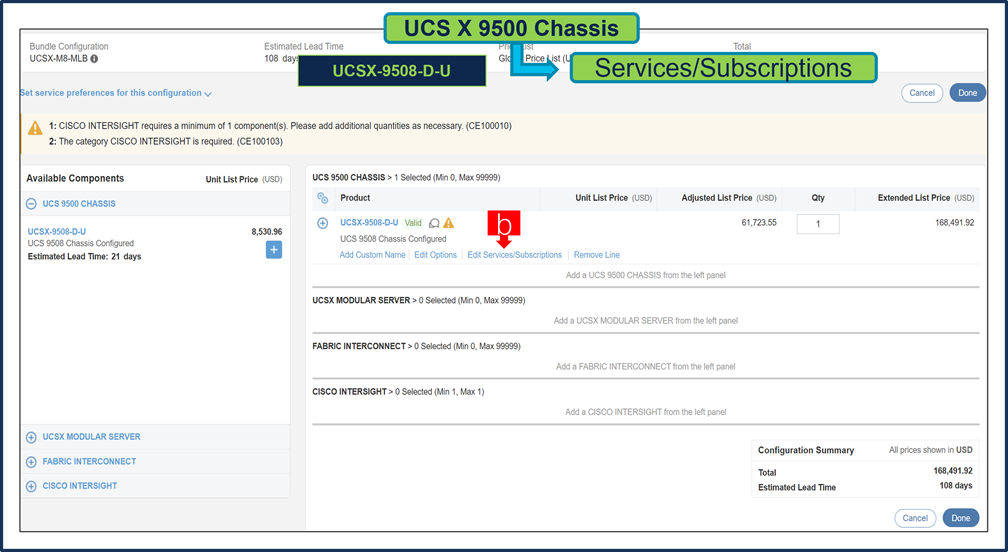Add UCSX-9508-D-U with the blue plus button
Screen dimensions: 1008x552
coord(274,250)
